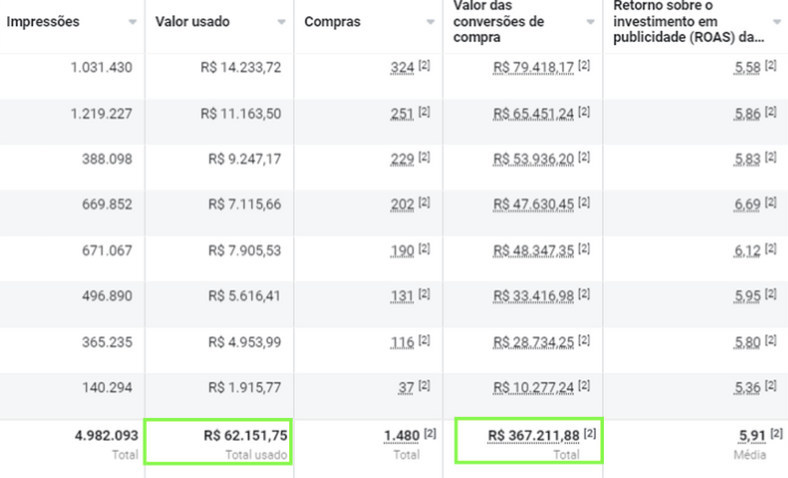Viewport: 788px width, 478px height.
Task: Select the total R$ 367.211,88 conversion value
Action: 534,435
